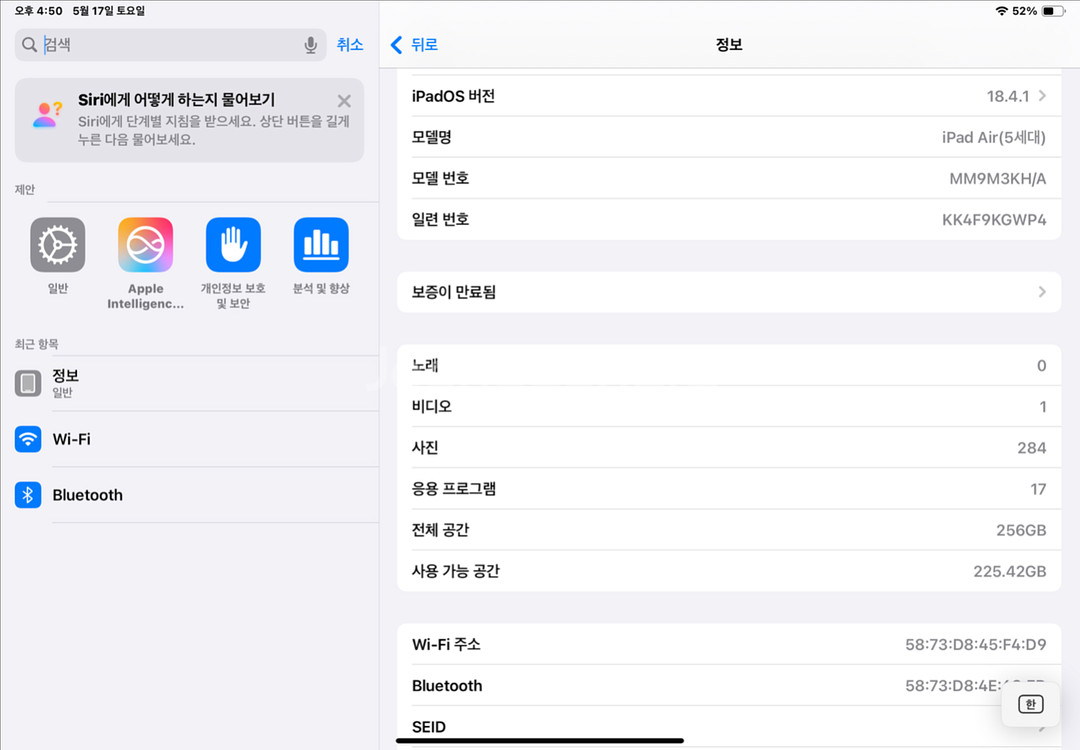Check the Wi-Fi status bar icon
Screen dimensions: 1080x750
click(1001, 11)
